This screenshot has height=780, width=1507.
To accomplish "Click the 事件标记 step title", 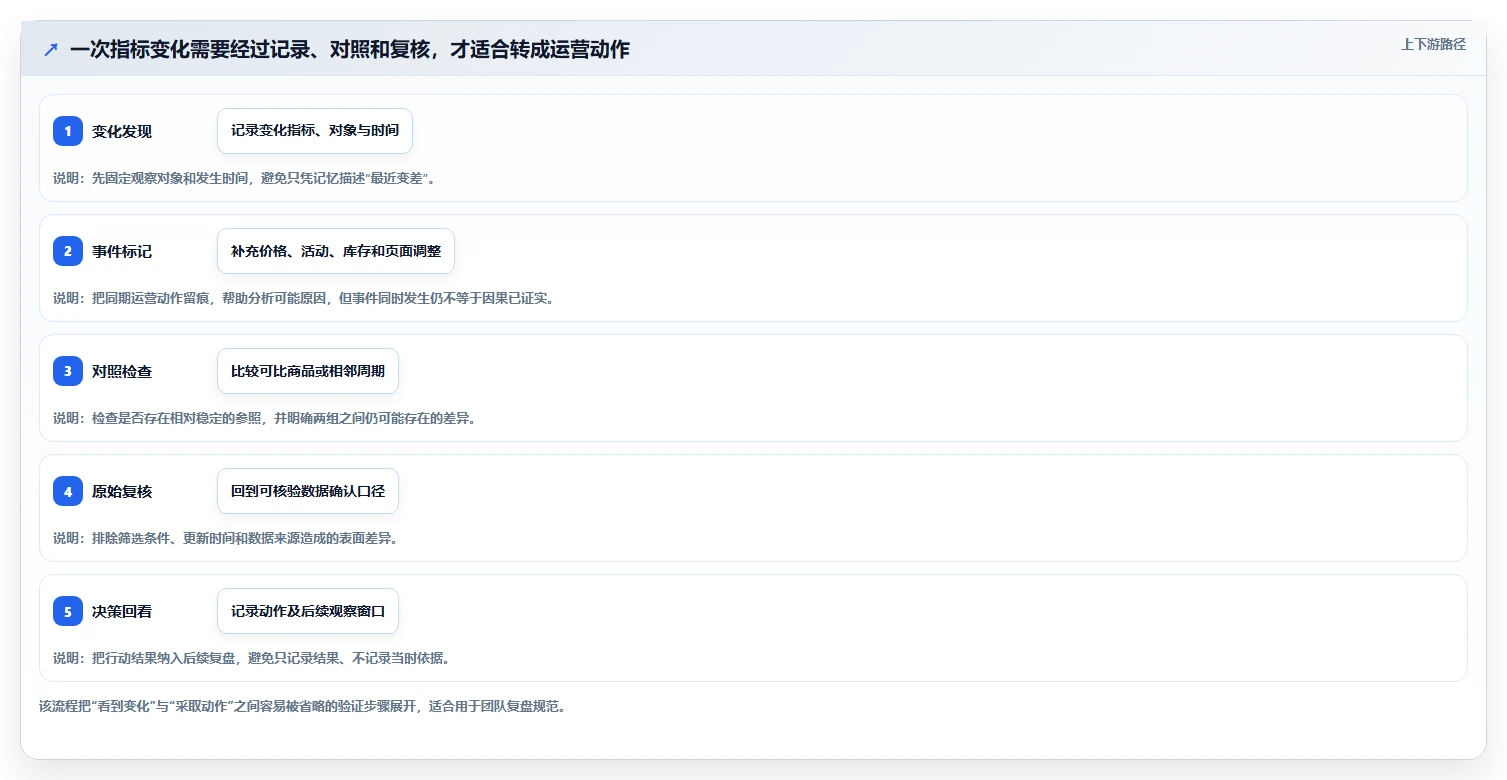I will pyautogui.click(x=122, y=251).
